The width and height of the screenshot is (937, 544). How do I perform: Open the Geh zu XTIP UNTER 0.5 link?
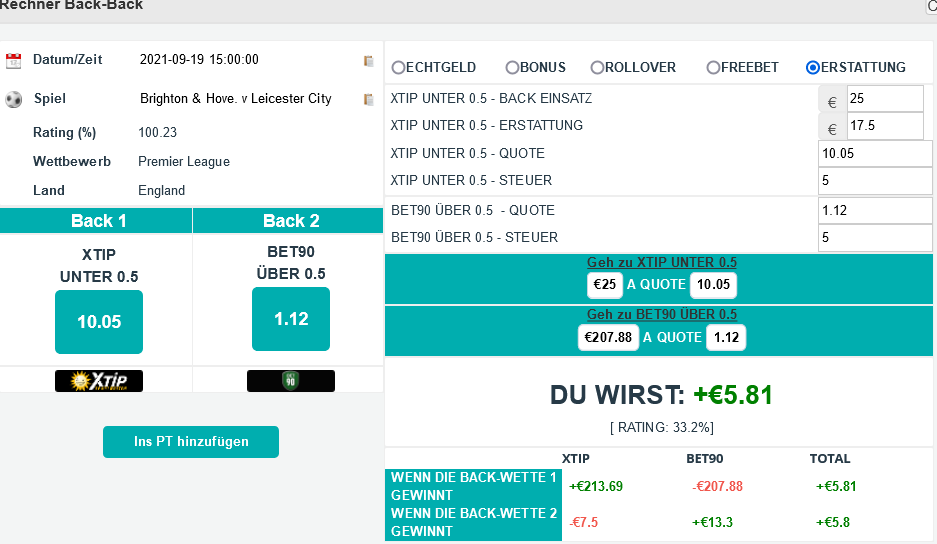(662, 262)
